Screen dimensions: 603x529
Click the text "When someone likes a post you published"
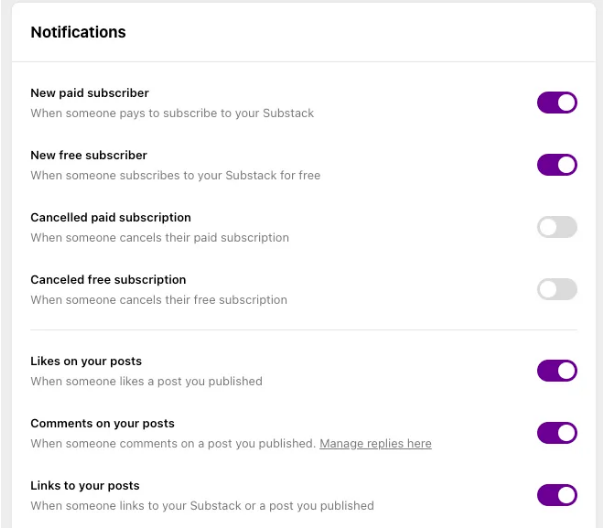(146, 381)
